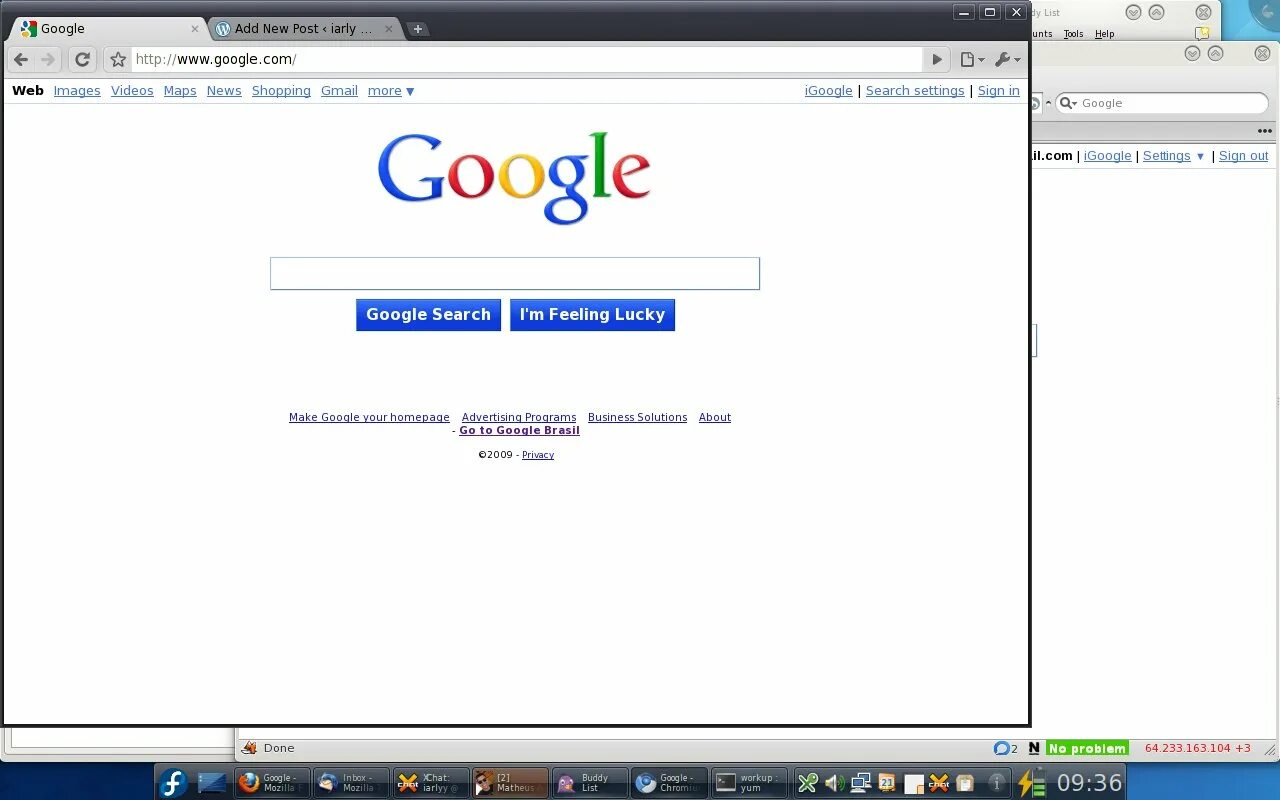Viewport: 1280px width, 800px height.
Task: Open Search settings link
Action: 915,91
